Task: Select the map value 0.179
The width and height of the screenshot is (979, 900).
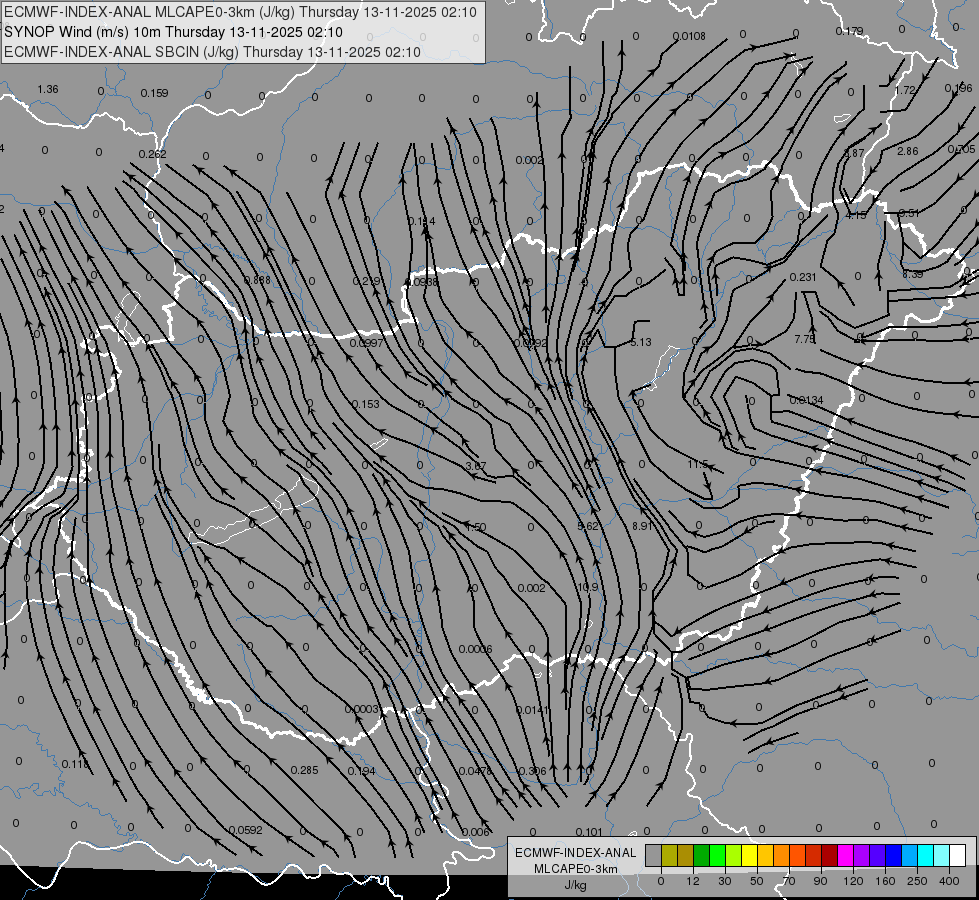Action: point(849,31)
